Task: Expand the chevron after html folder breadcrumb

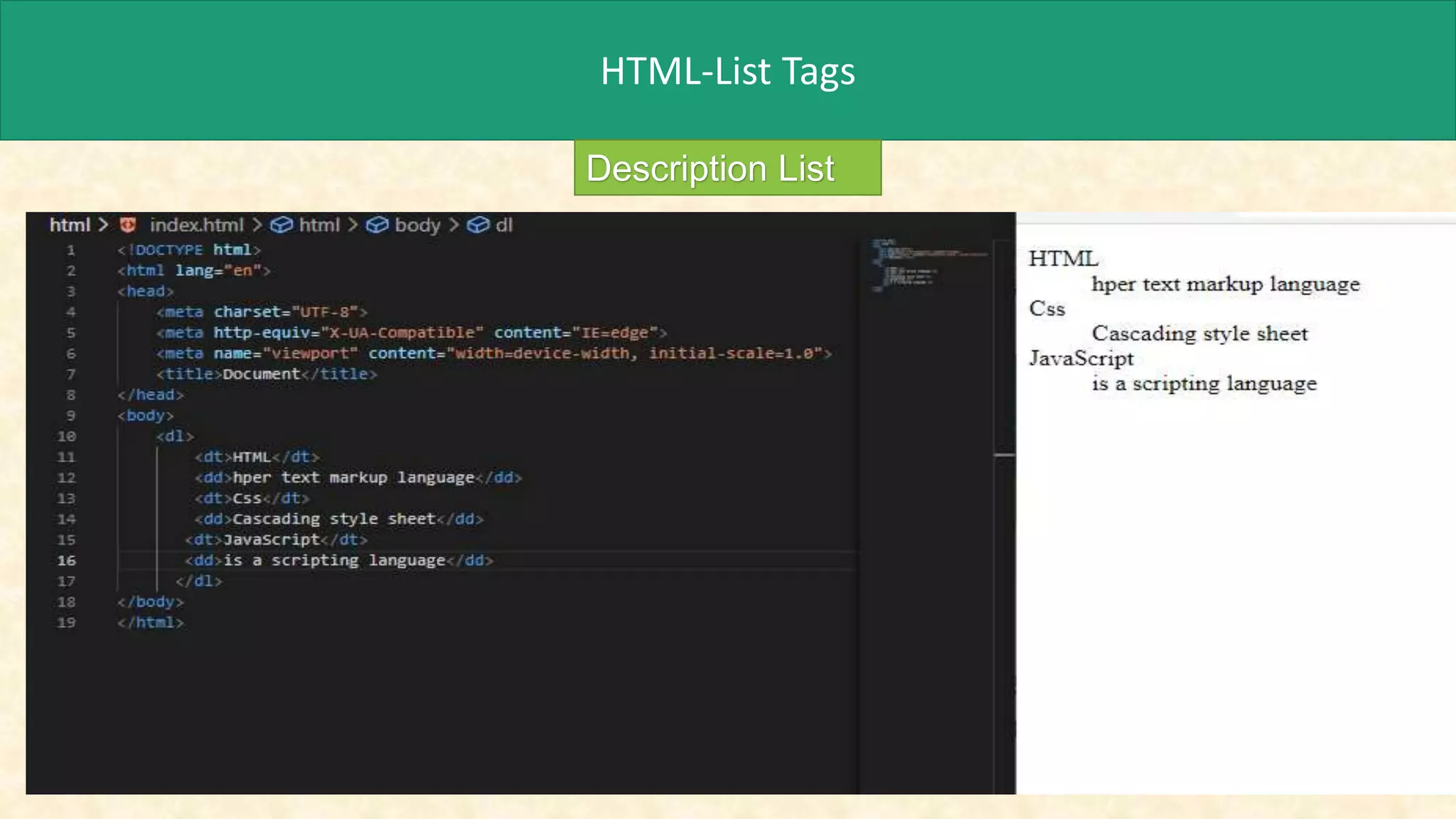Action: pyautogui.click(x=104, y=225)
